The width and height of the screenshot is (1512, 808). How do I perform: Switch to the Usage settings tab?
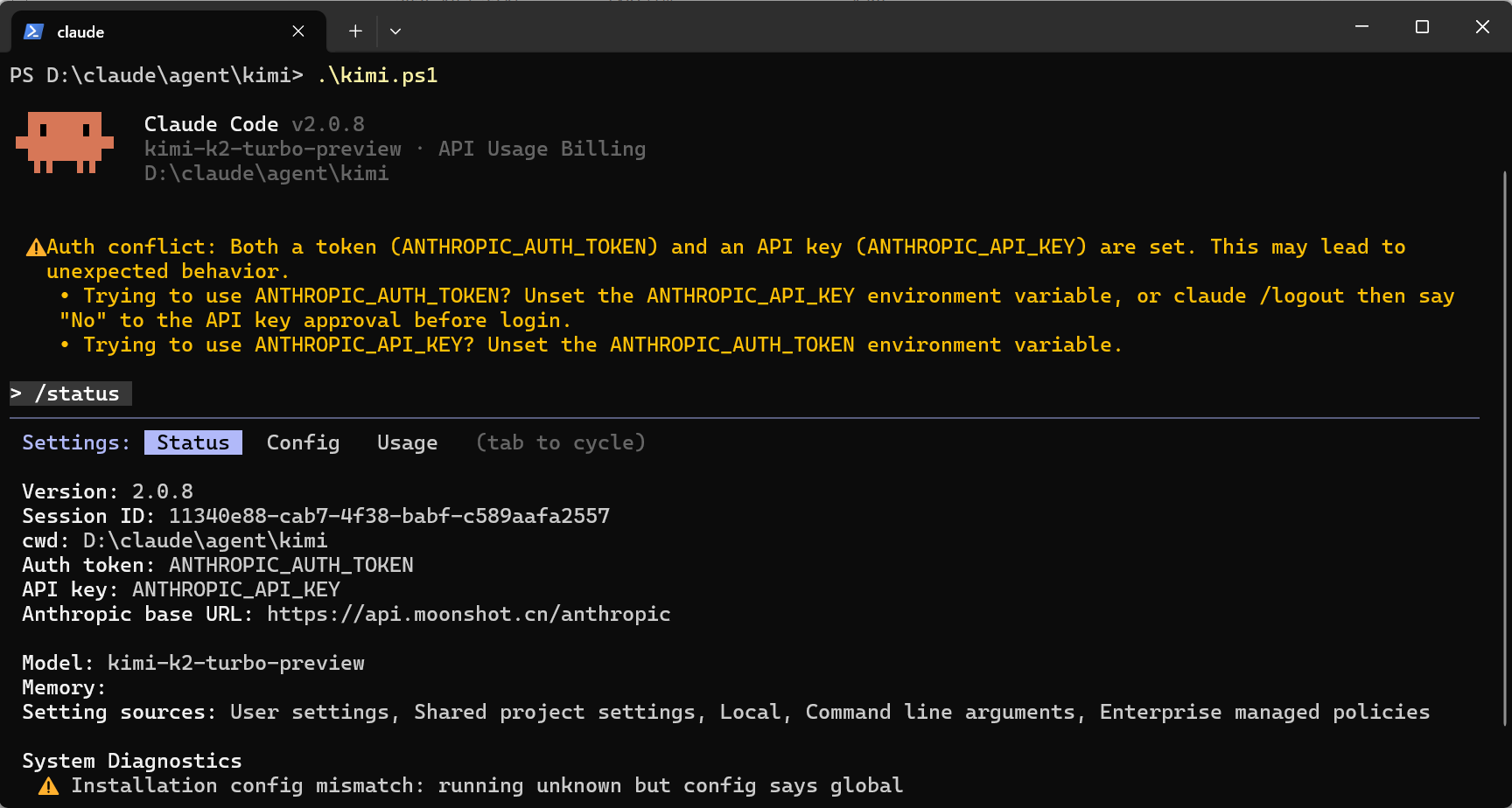coord(407,442)
